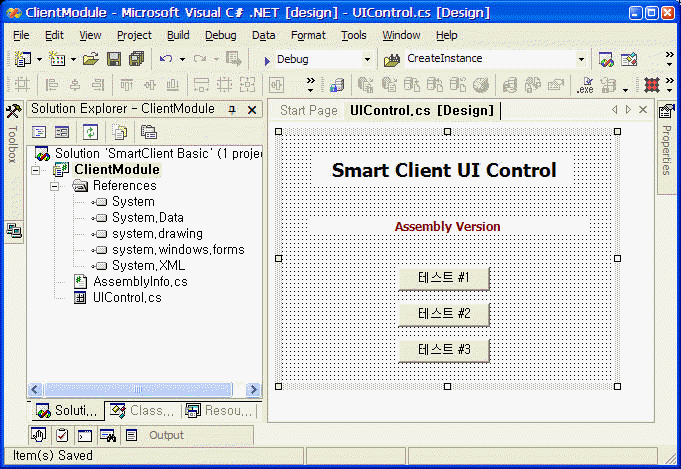The height and width of the screenshot is (469, 681).
Task: Collapse the ClientModule project node
Action: 36,170
